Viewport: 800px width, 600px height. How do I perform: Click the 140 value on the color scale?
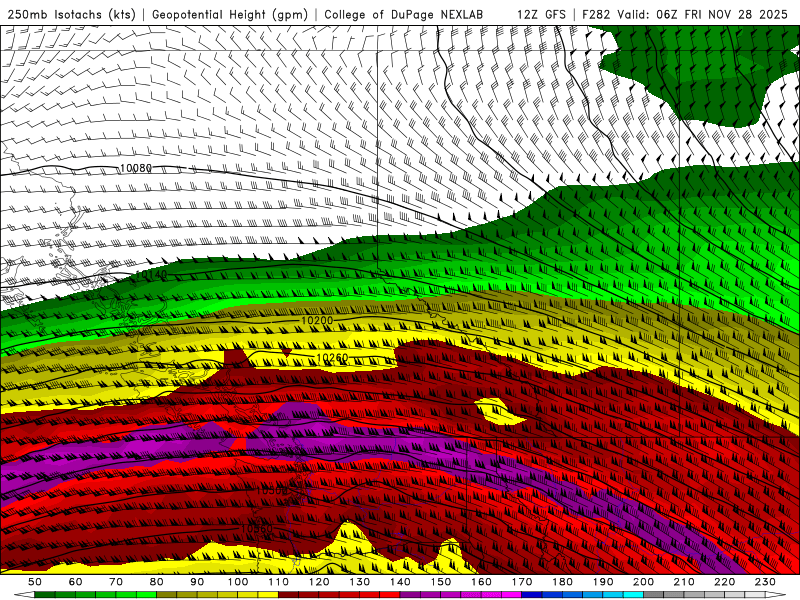pyautogui.click(x=401, y=582)
